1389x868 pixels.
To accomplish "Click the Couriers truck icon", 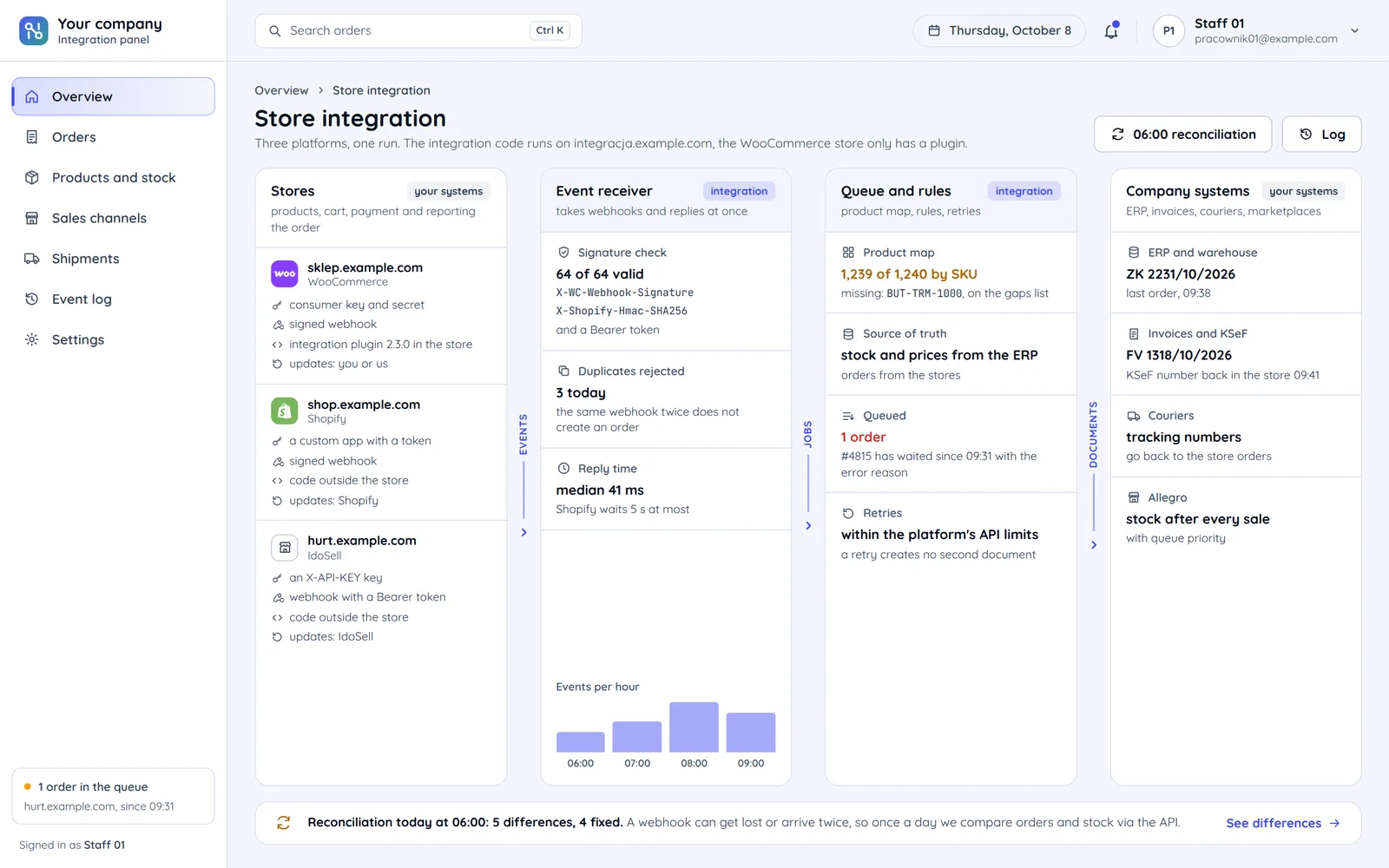I will tap(1134, 416).
